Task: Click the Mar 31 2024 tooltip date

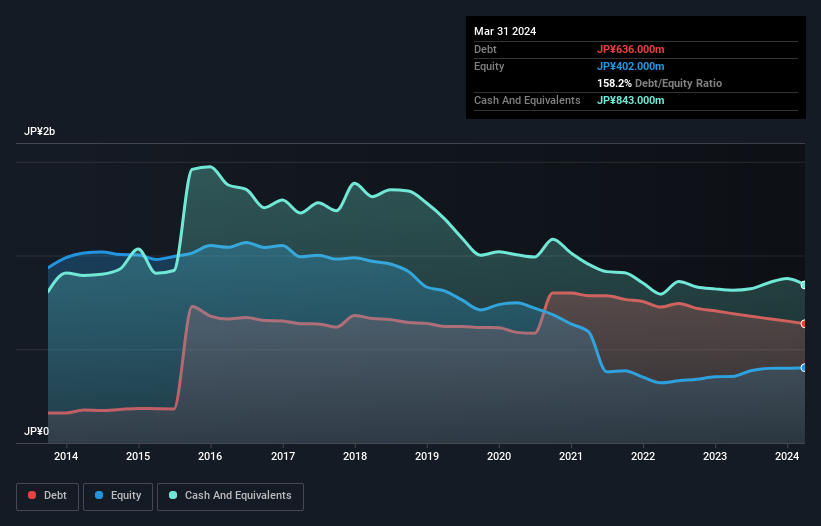Action: 505,31
